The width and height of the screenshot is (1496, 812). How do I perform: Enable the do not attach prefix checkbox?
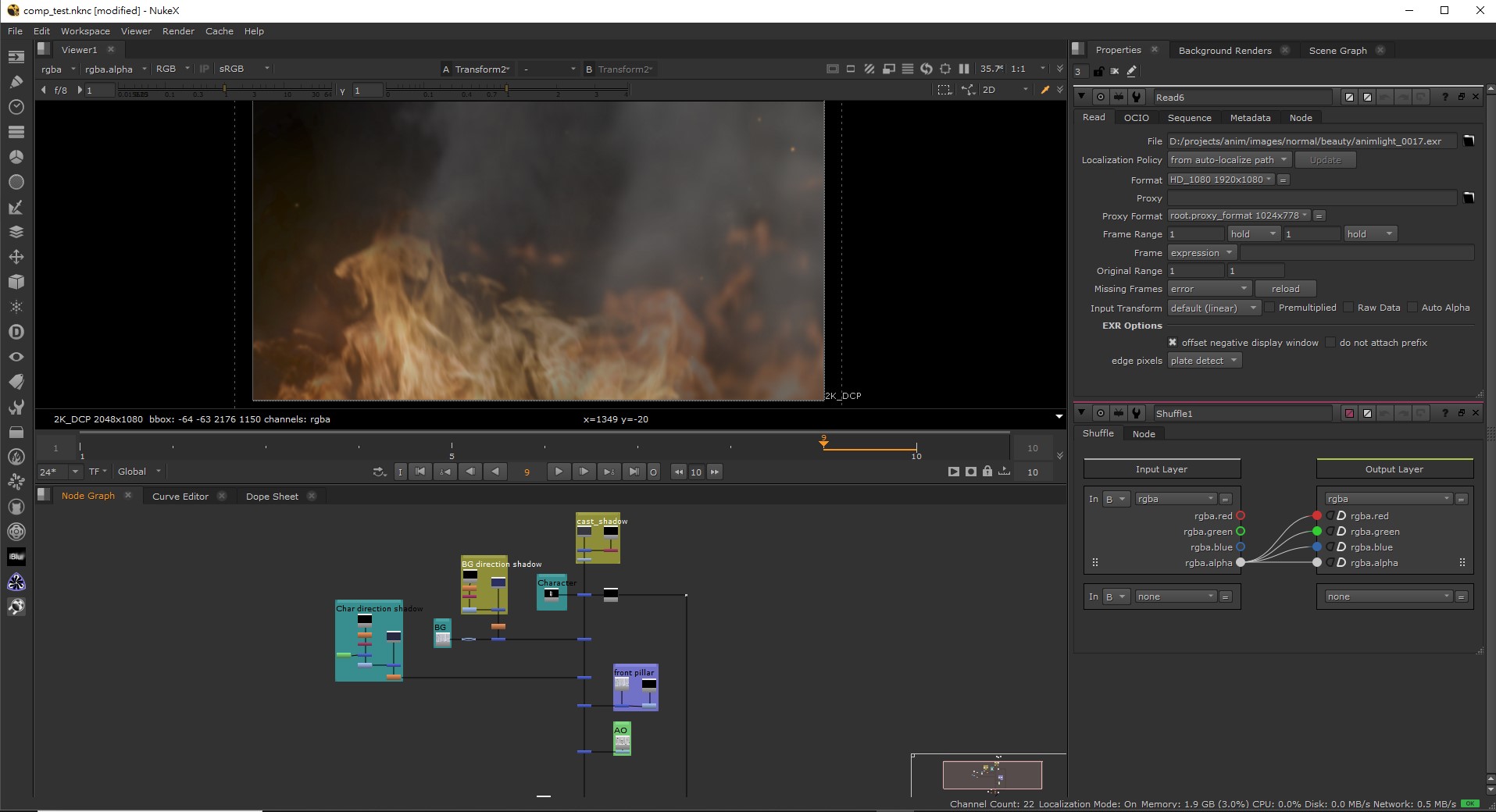1331,343
